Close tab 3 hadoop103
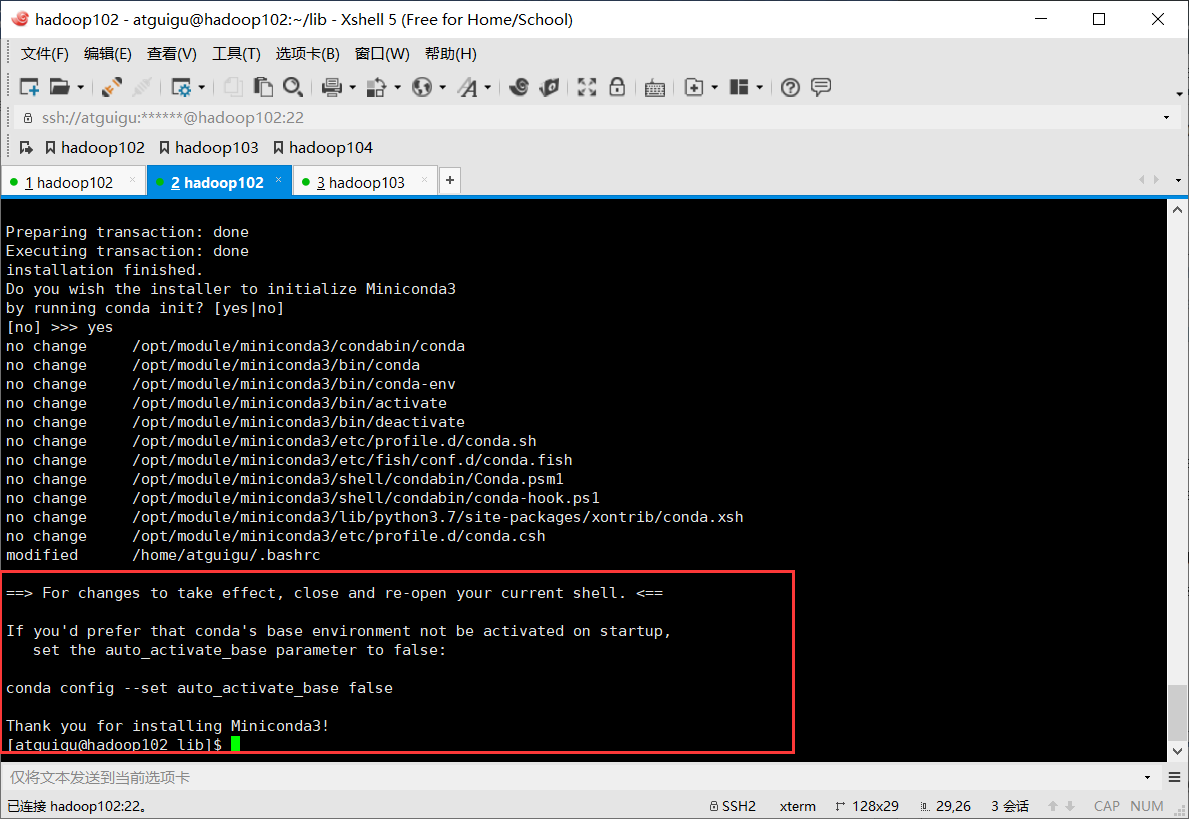The width and height of the screenshot is (1189, 819). click(x=424, y=180)
